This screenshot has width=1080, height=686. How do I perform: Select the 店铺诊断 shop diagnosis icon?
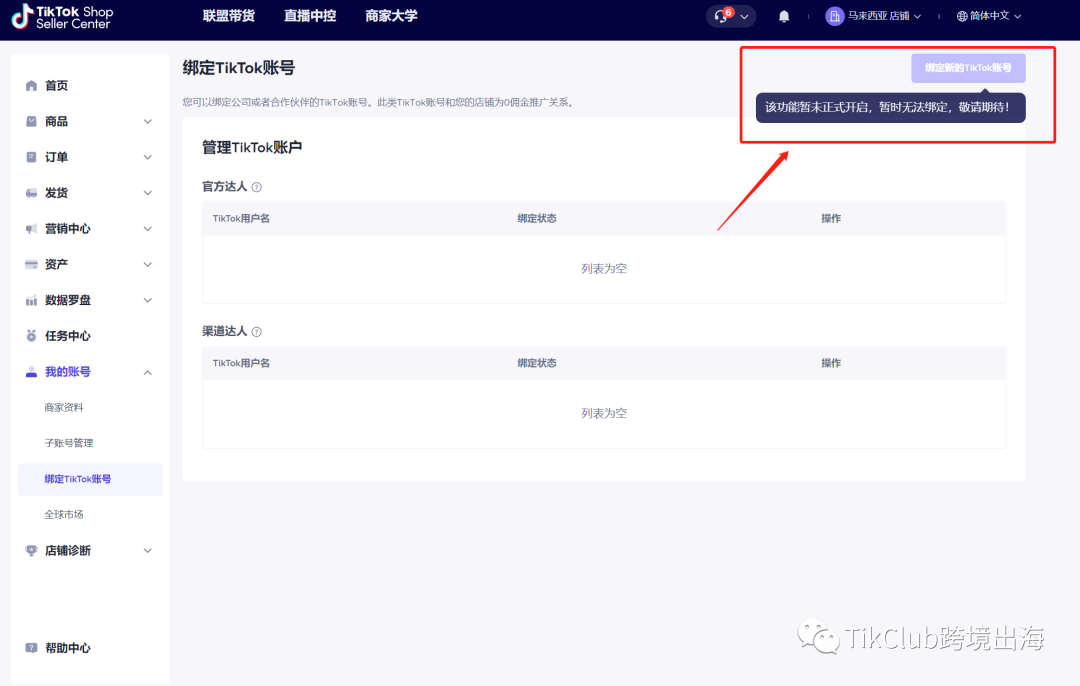[x=31, y=550]
